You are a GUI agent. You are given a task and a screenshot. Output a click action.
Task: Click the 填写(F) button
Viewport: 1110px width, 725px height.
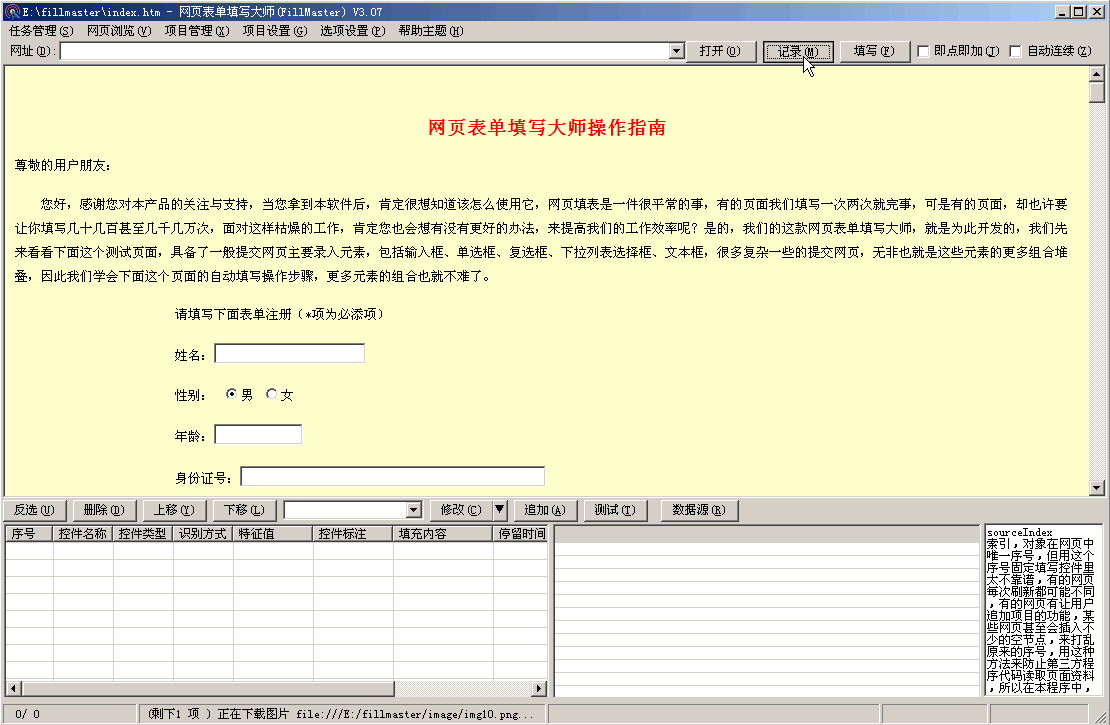[x=874, y=51]
